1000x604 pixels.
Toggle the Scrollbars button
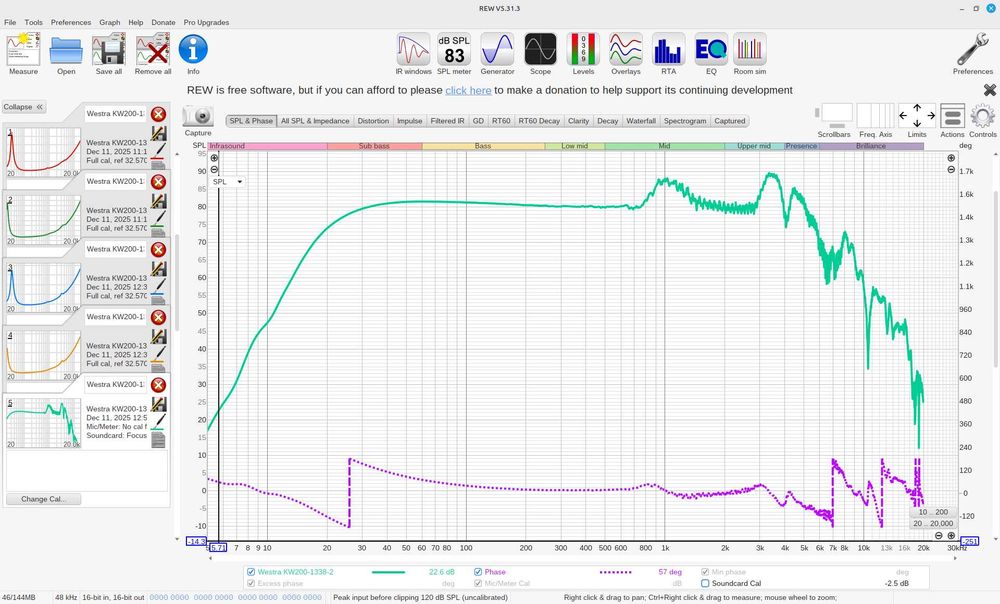pos(834,116)
